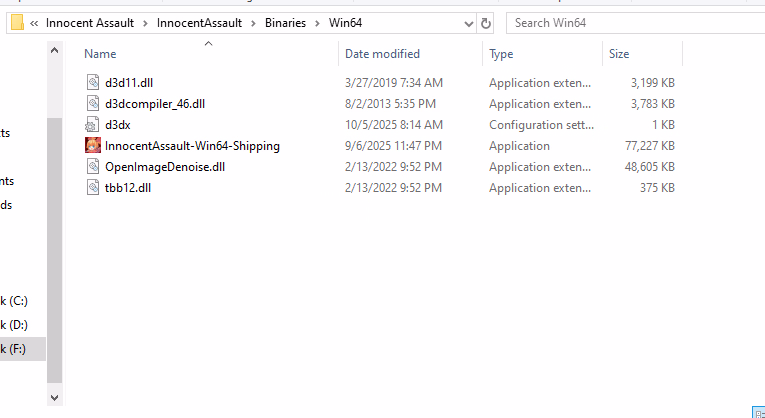Click the d3dx configuration file icon
765x418 pixels.
pos(93,125)
